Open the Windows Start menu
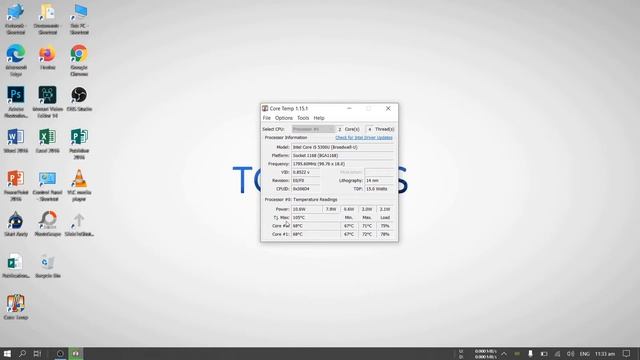The image size is (640, 360). click(7, 353)
